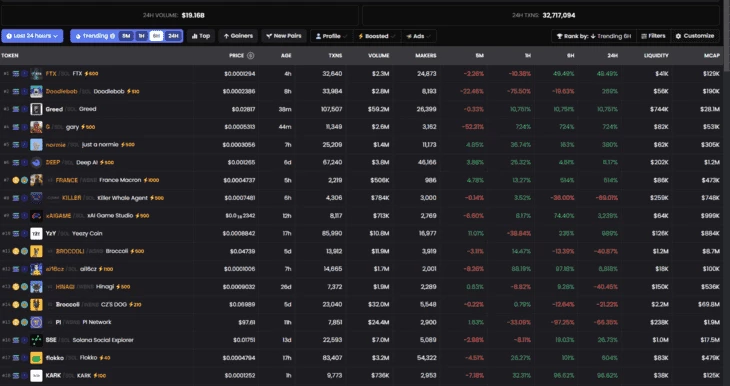Click the info icon next to Trending
The image size is (730, 386).
(112, 36)
